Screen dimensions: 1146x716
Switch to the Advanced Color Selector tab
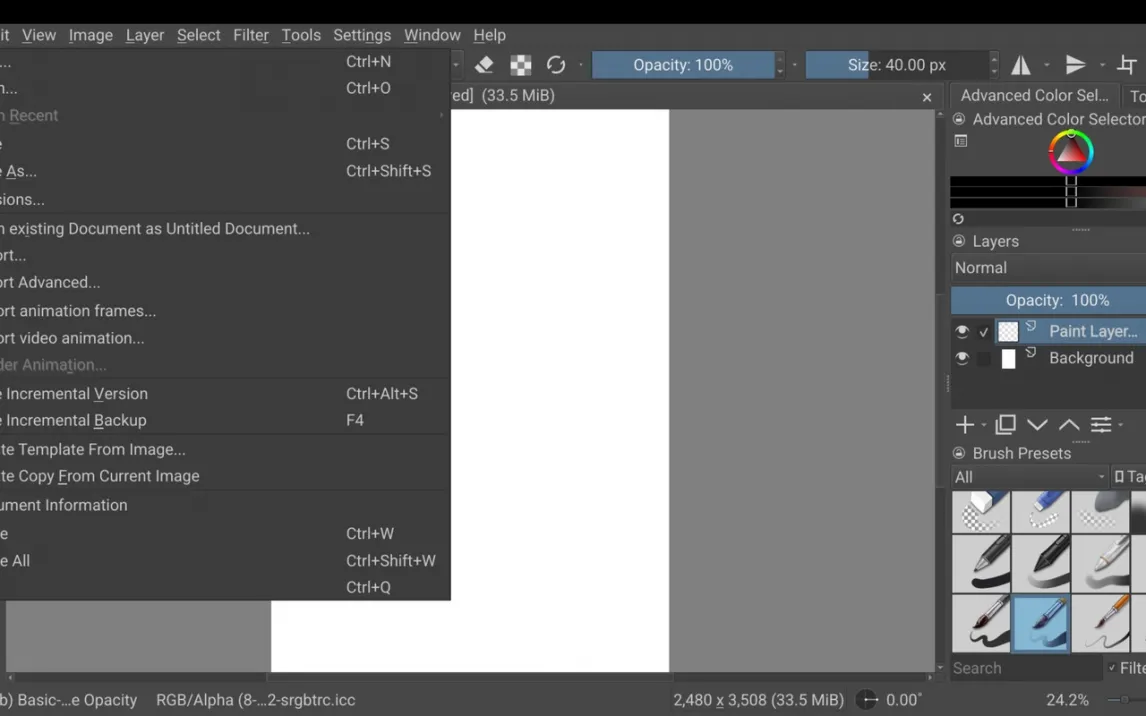click(x=1034, y=96)
